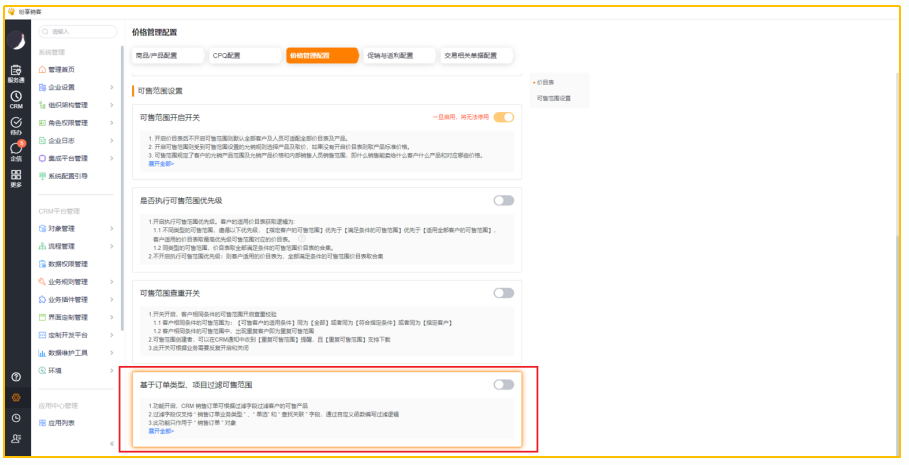Open 服务通 in the dark sidebar
909x465 pixels.
tap(16, 74)
